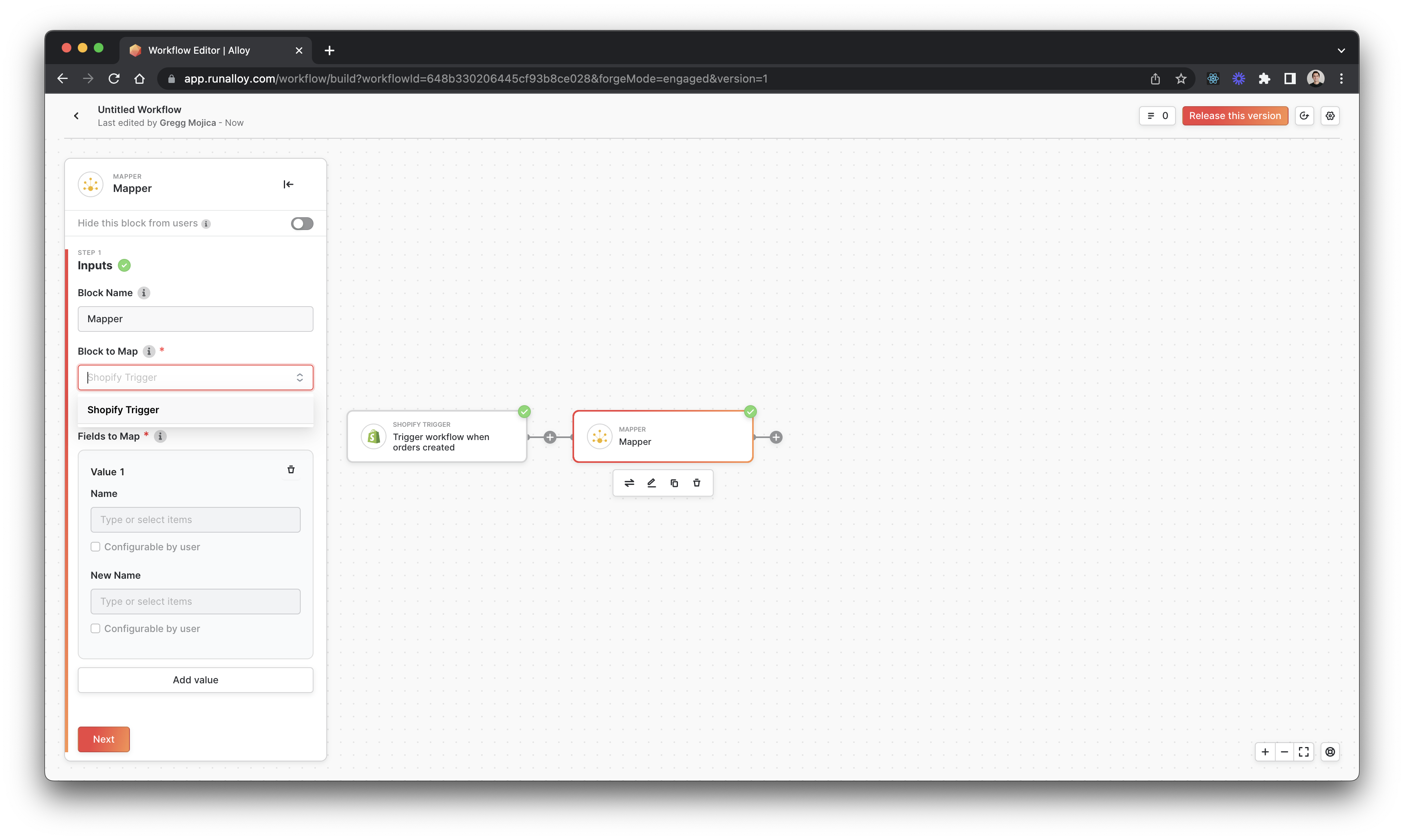Toggle Hide this block from users
This screenshot has width=1404, height=840.
[302, 224]
